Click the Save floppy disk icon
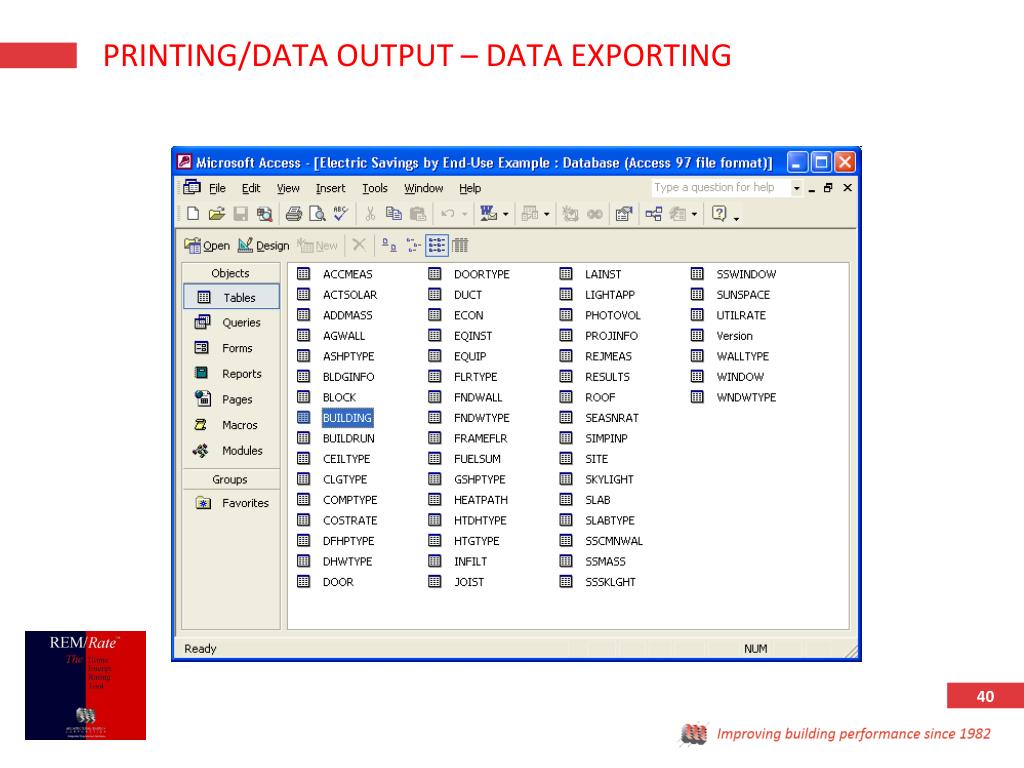Screen dimensions: 1024x768 tap(240, 214)
